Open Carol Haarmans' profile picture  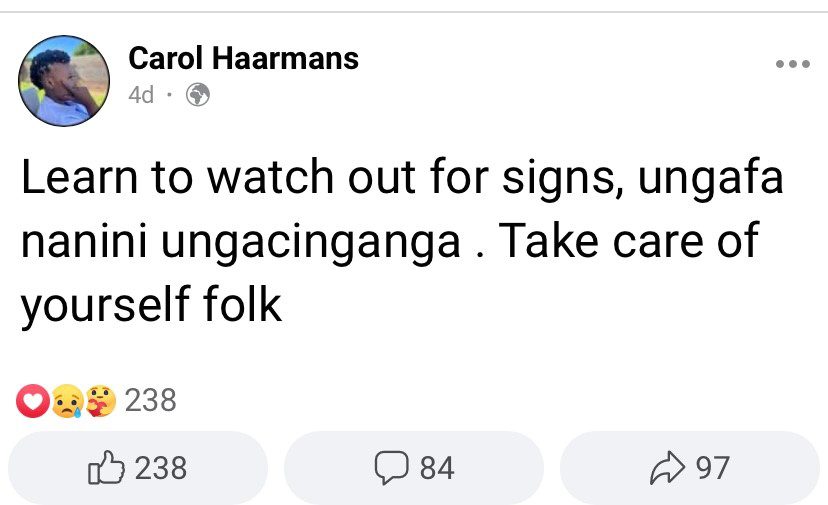click(64, 80)
